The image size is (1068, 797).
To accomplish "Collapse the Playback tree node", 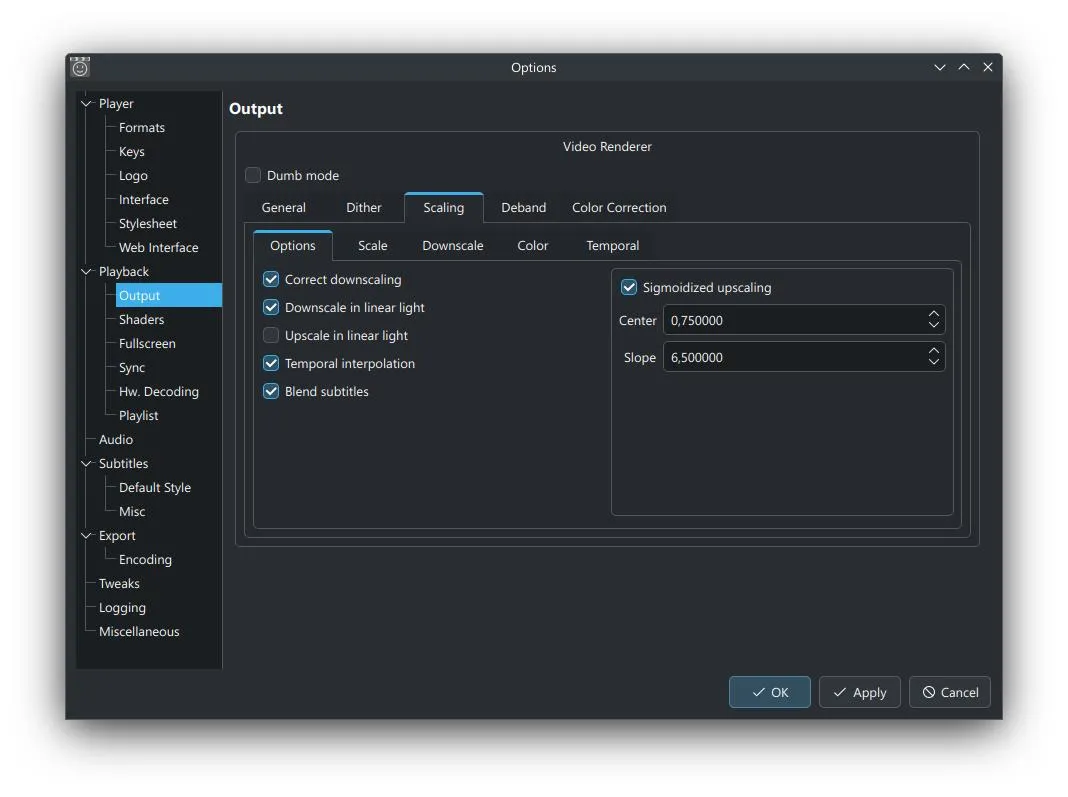I will (87, 271).
